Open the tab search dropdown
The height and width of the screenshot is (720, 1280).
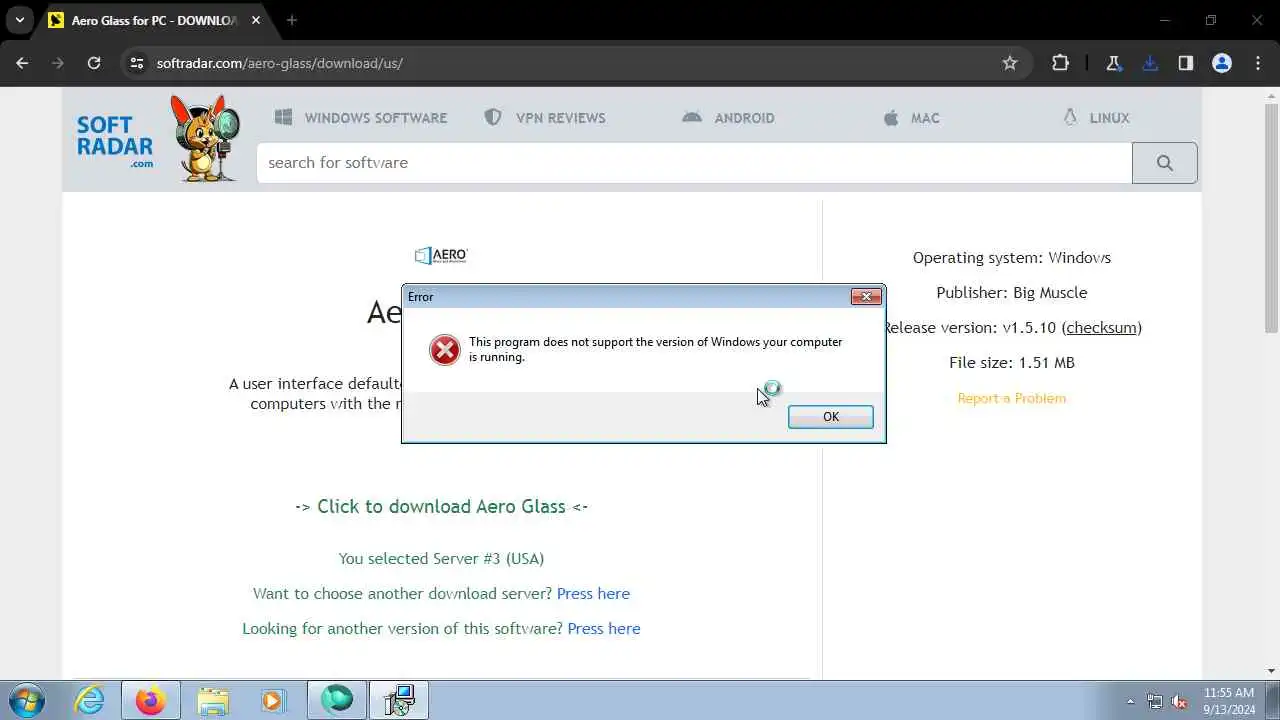click(19, 20)
